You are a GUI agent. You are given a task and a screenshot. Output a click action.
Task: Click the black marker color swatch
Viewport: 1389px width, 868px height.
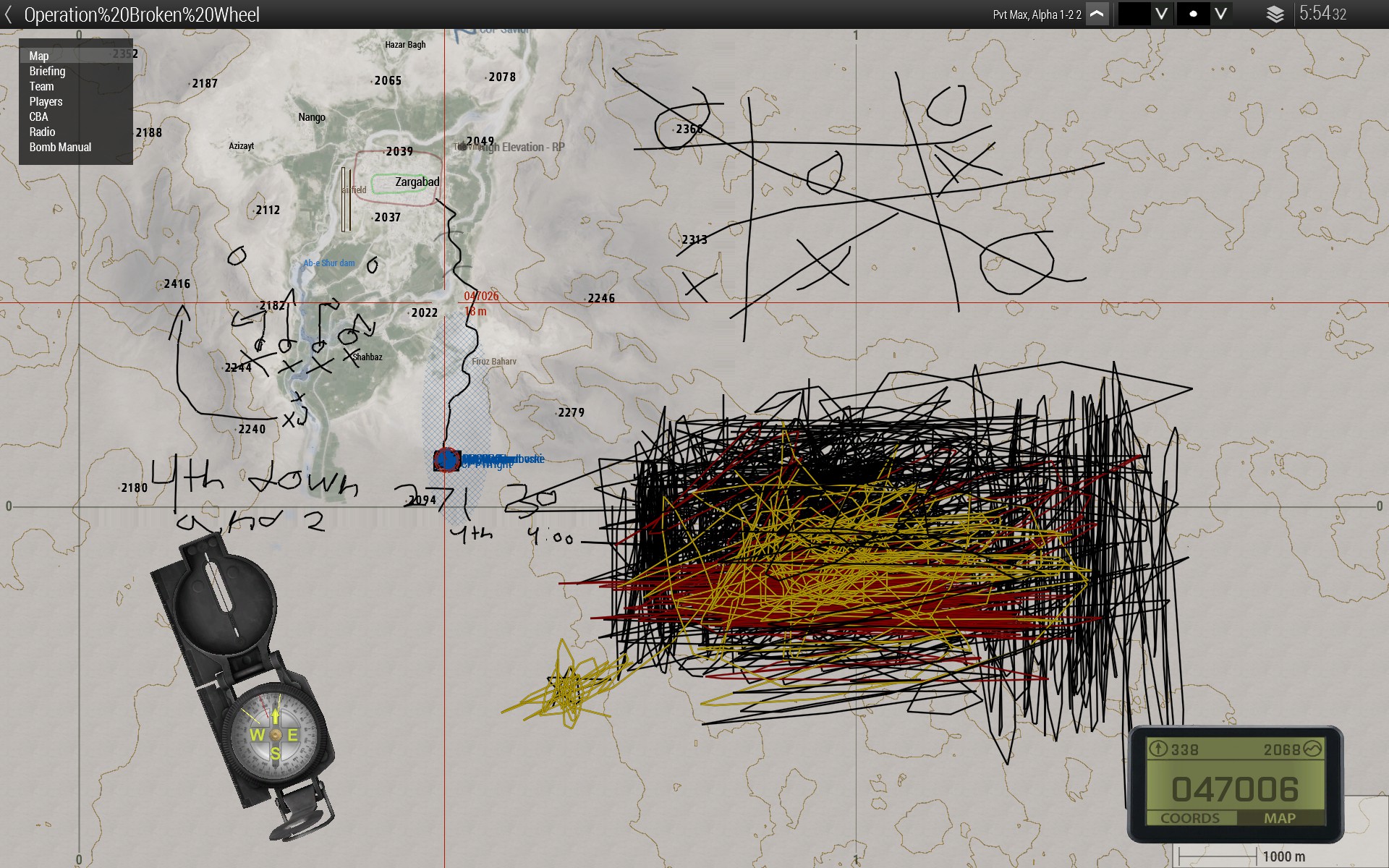click(1134, 14)
